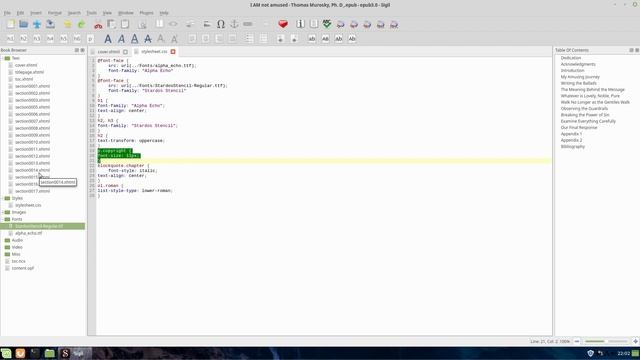Close the cover.xhtml tab
640x360 pixels.
click(125, 52)
